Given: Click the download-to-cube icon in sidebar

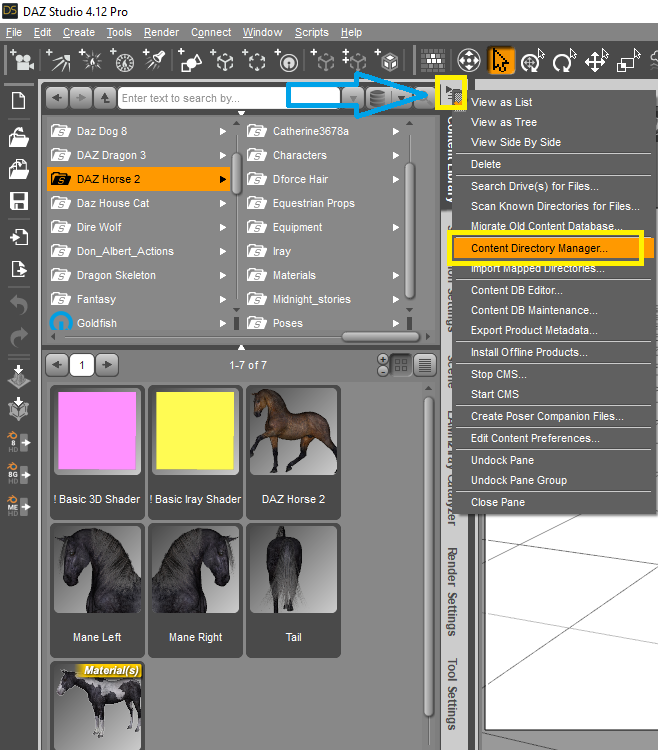Looking at the screenshot, I should click(x=19, y=408).
